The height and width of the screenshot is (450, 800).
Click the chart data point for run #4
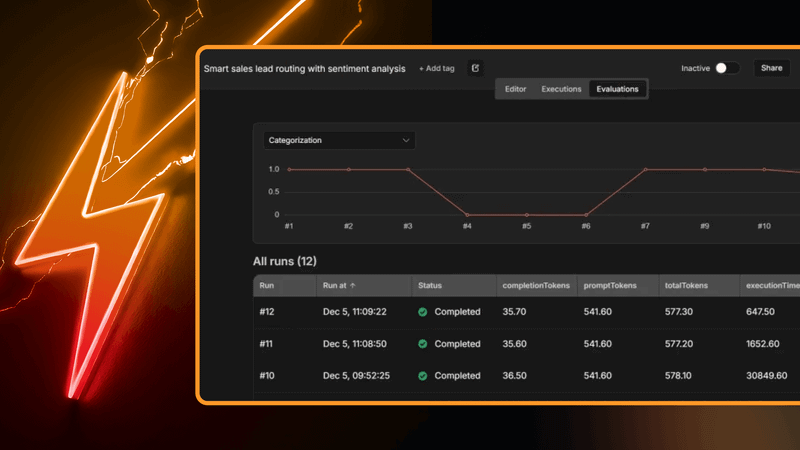pos(467,215)
